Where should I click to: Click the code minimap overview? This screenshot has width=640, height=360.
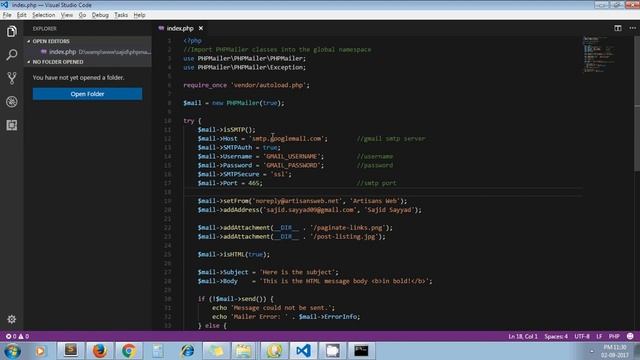(600, 55)
